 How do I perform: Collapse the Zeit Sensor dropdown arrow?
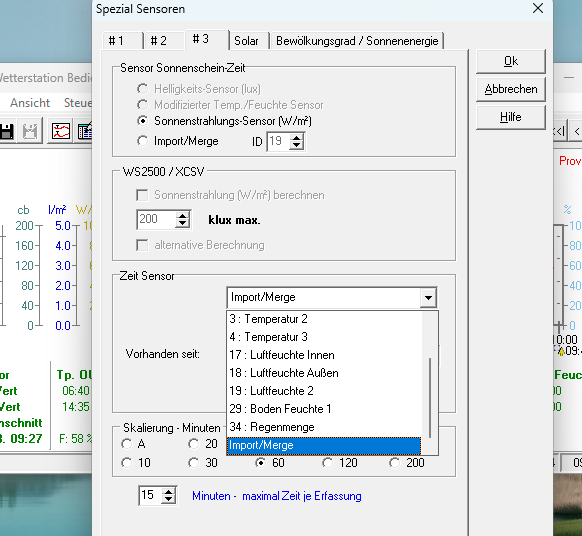[x=428, y=297]
